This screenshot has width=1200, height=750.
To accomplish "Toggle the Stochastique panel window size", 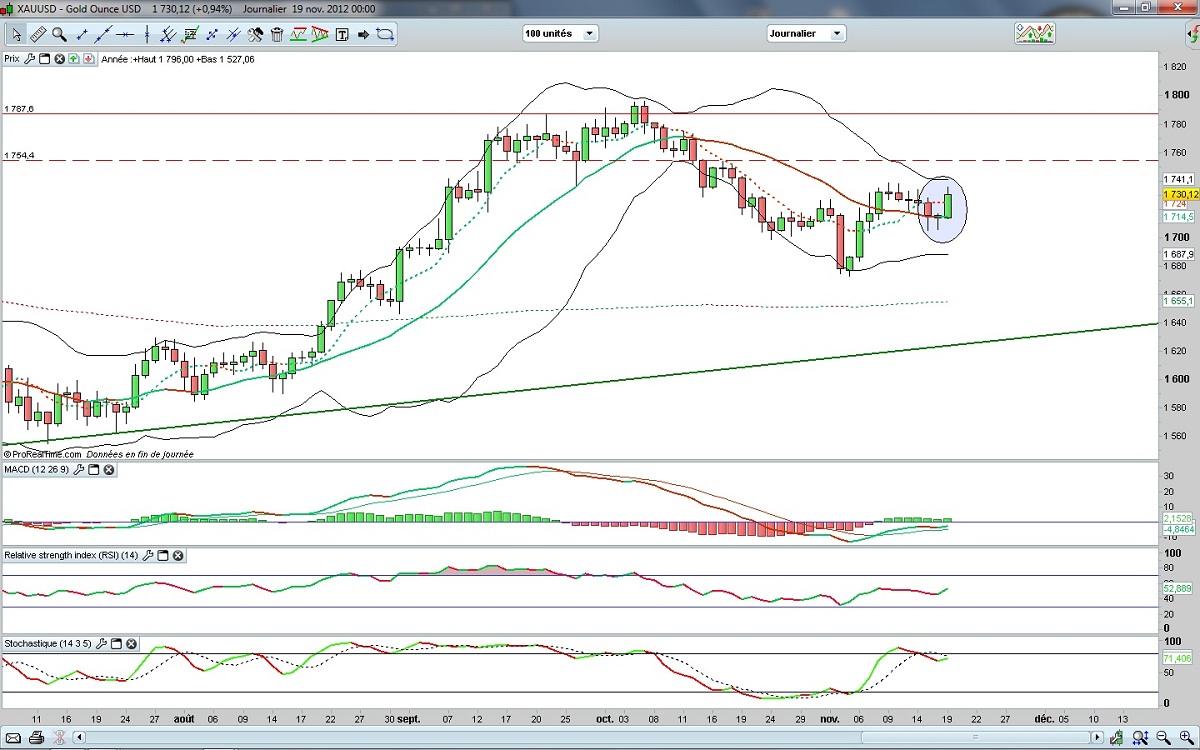I will 116,644.
